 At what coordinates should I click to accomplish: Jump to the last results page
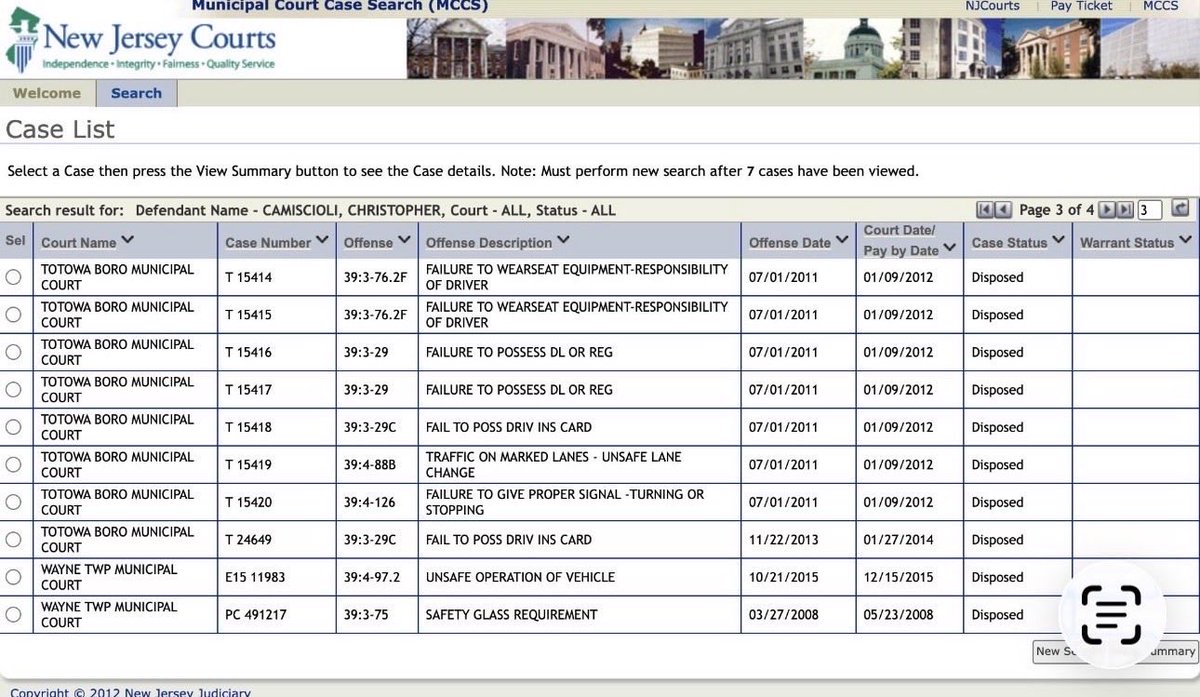pyautogui.click(x=1126, y=209)
